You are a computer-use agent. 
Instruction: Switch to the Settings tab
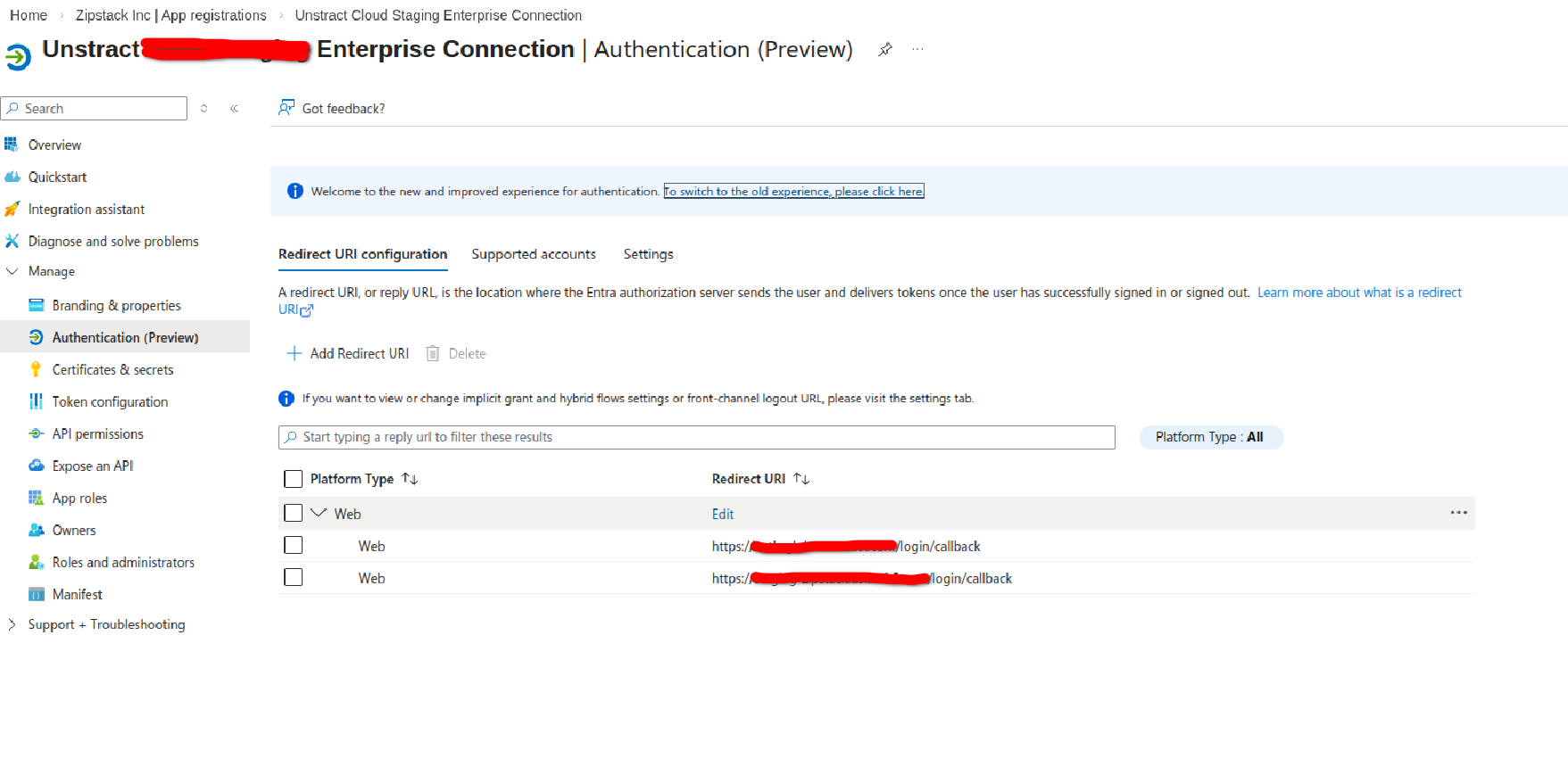[x=648, y=254]
